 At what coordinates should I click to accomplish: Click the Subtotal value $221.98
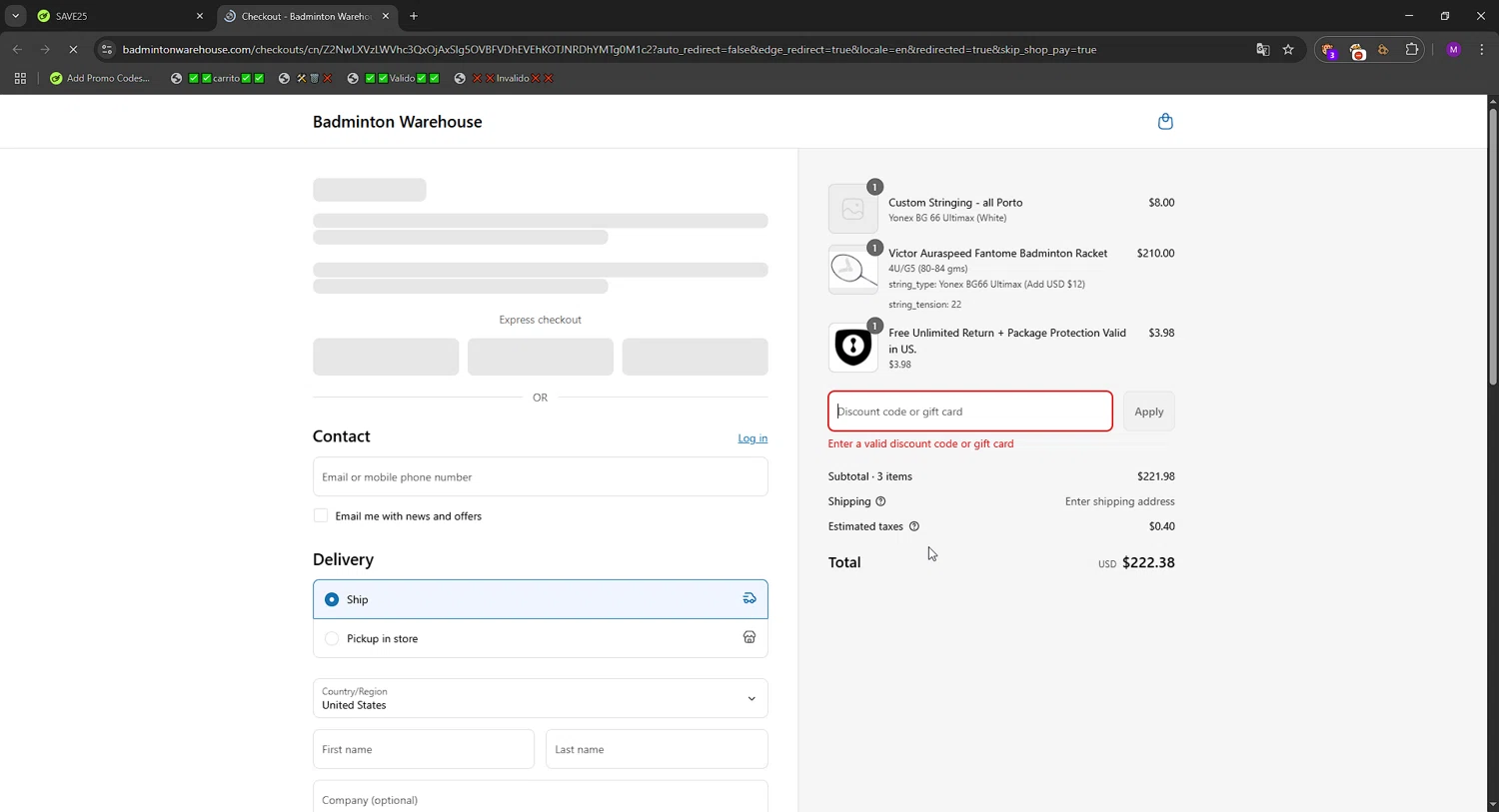pyautogui.click(x=1156, y=476)
